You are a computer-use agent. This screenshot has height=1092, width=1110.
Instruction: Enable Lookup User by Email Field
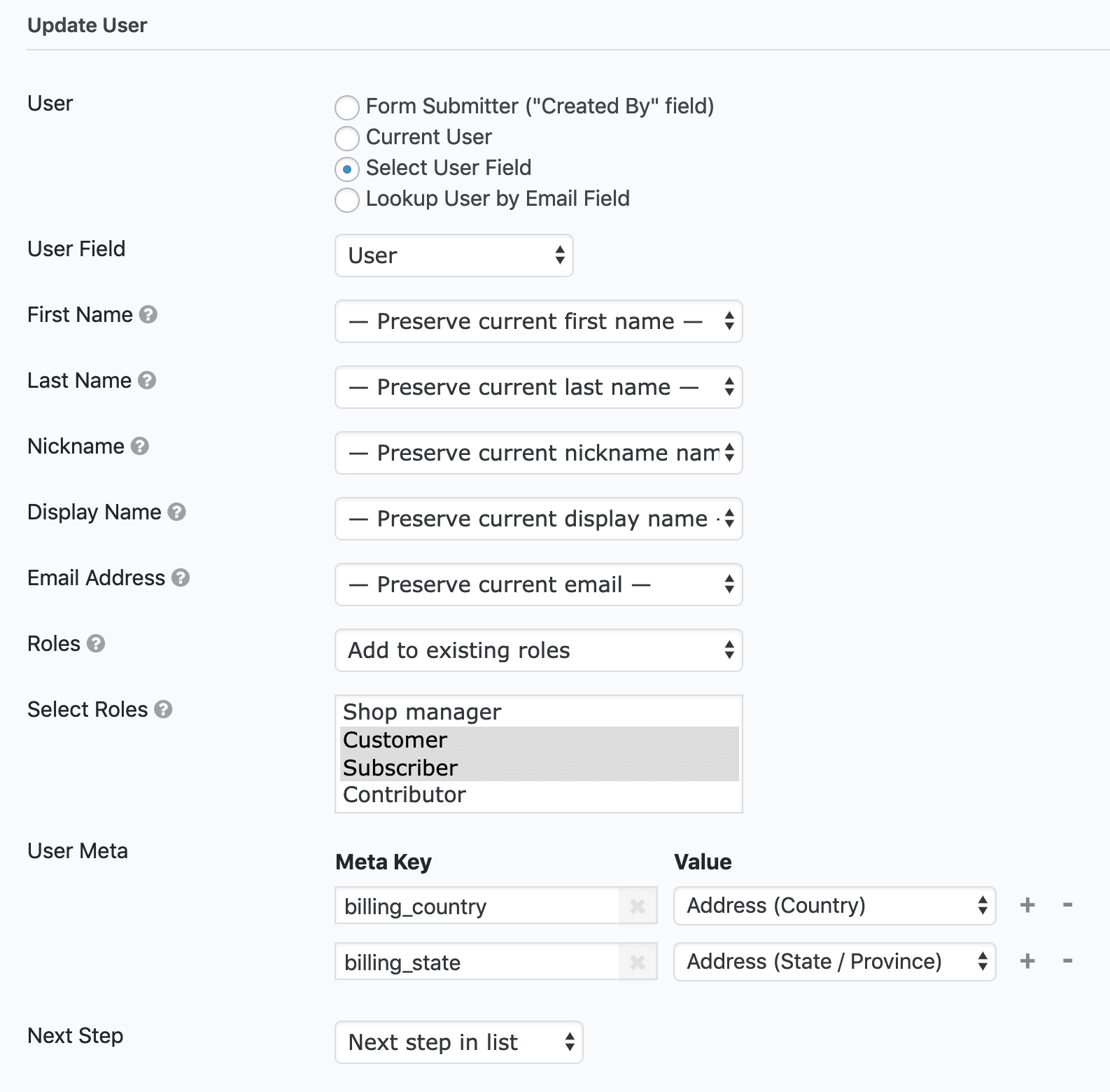(346, 200)
